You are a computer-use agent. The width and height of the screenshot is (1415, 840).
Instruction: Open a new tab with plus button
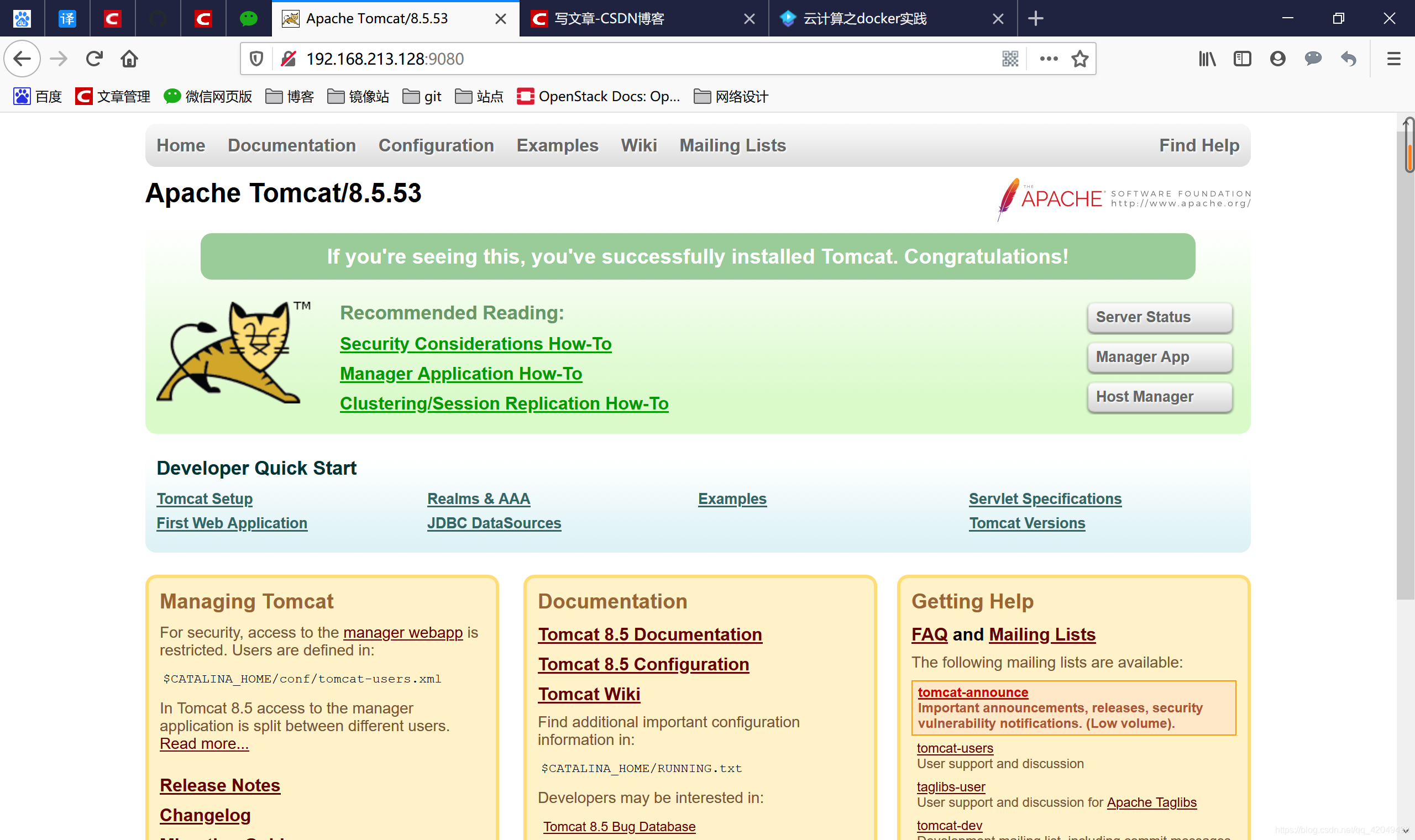tap(1035, 19)
